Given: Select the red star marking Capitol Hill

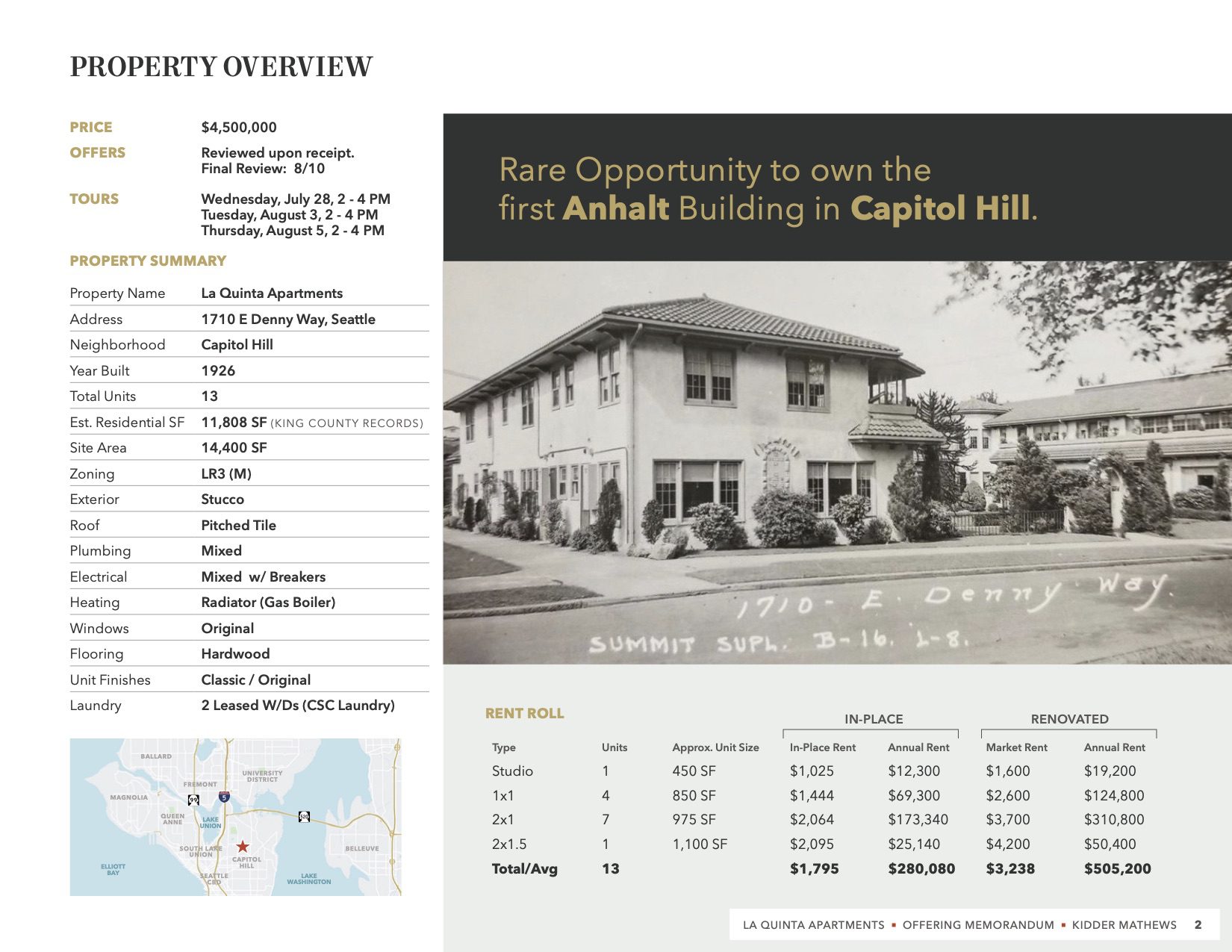Looking at the screenshot, I should click(x=243, y=845).
